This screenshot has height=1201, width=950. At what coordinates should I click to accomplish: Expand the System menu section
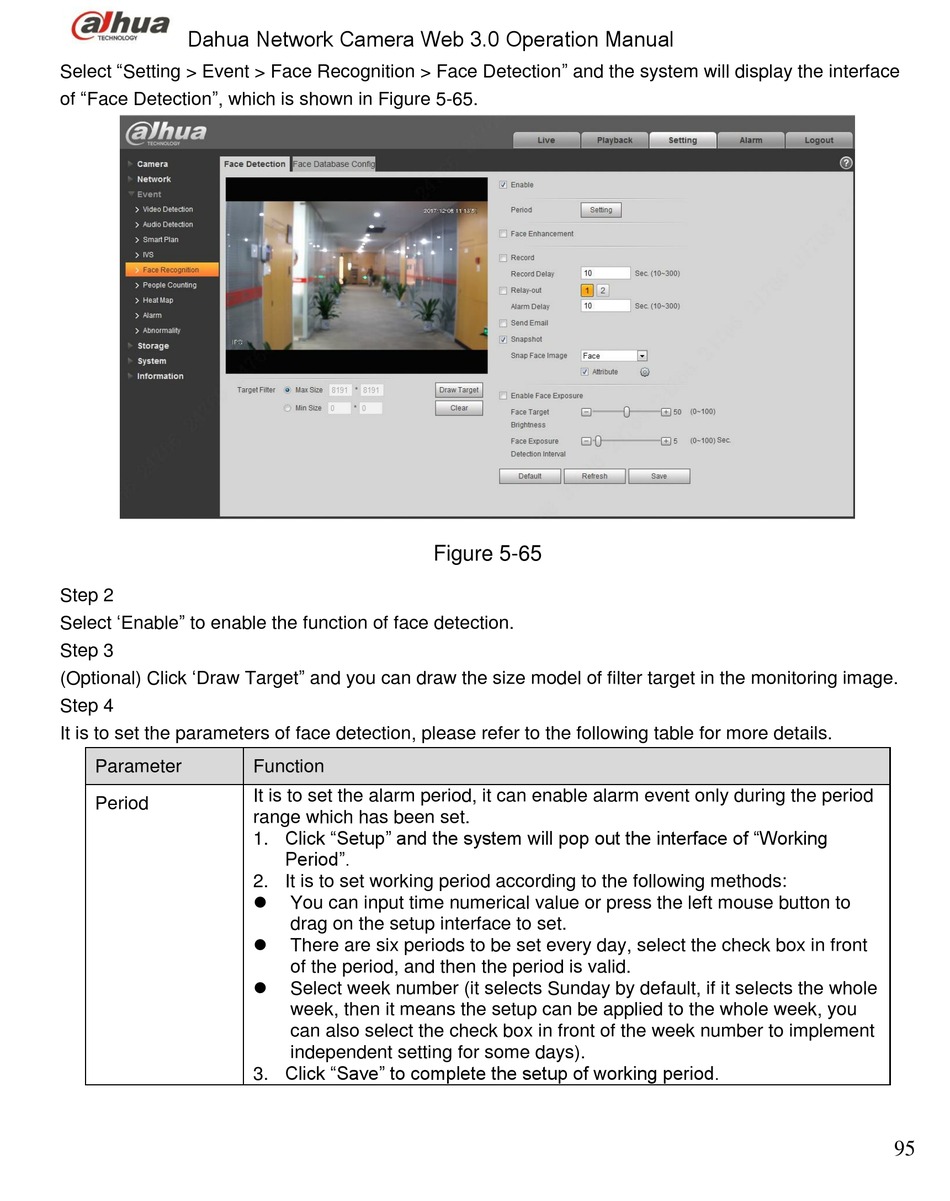152,361
